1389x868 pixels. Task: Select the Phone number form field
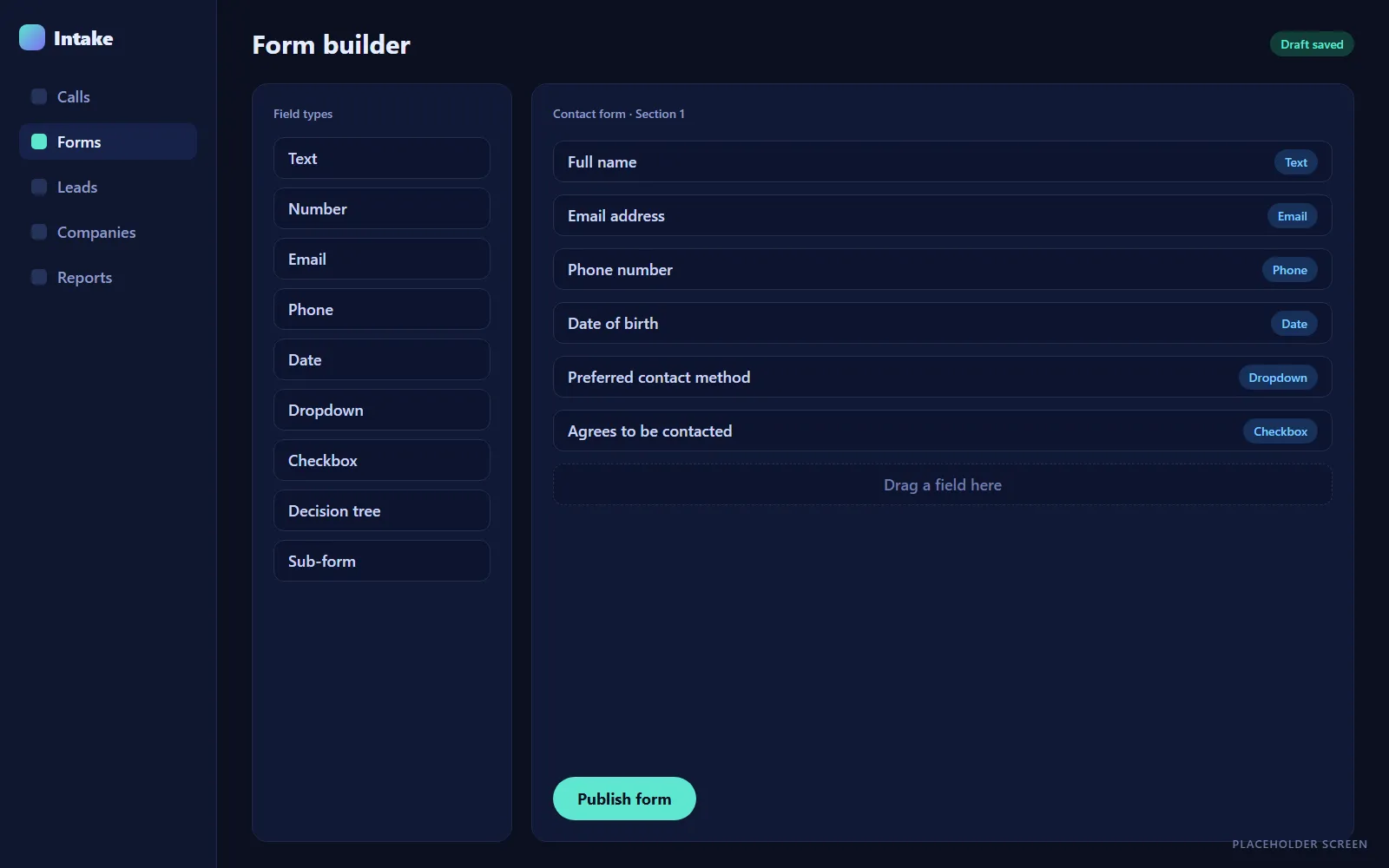942,269
